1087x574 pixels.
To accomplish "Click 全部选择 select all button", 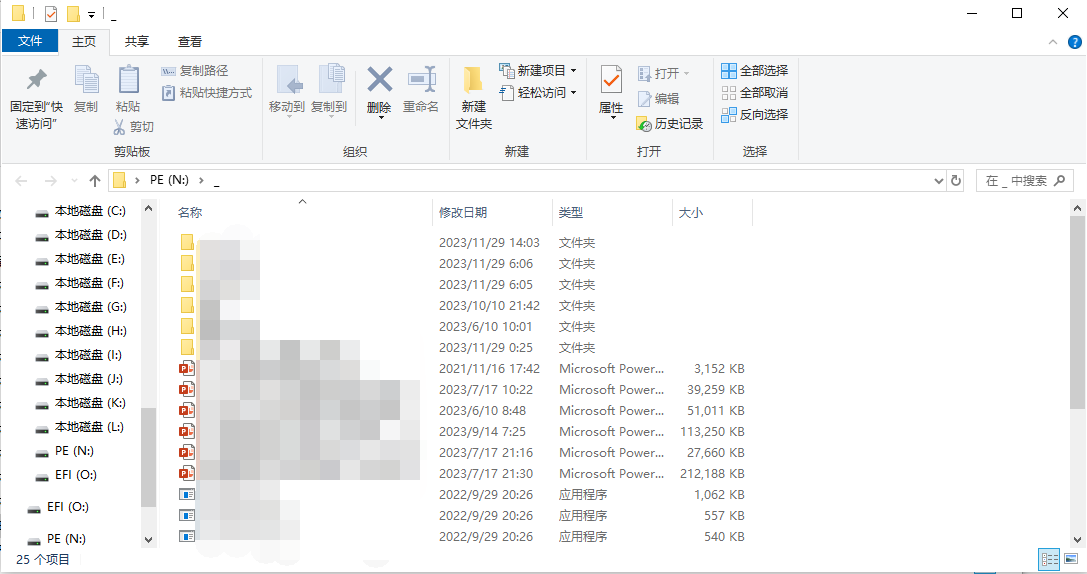I will (x=755, y=71).
